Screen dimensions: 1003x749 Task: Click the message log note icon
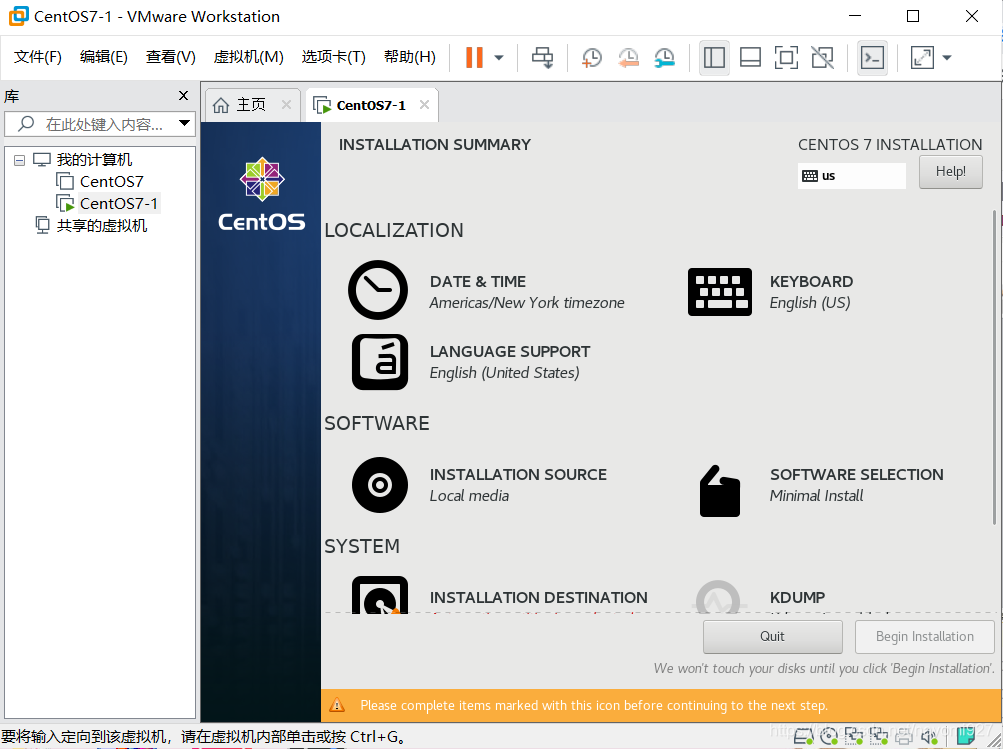965,737
